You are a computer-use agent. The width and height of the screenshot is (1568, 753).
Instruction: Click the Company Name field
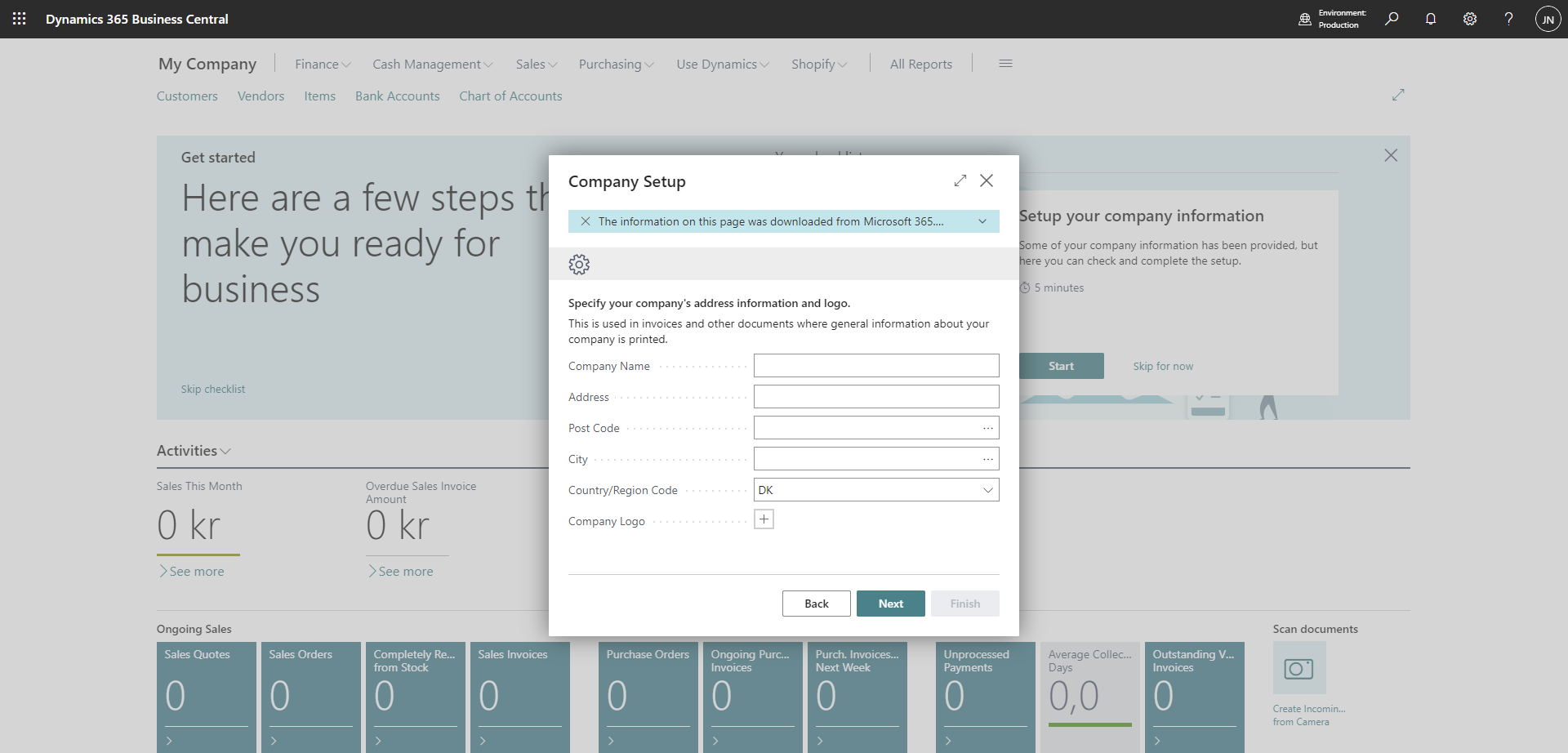point(876,366)
